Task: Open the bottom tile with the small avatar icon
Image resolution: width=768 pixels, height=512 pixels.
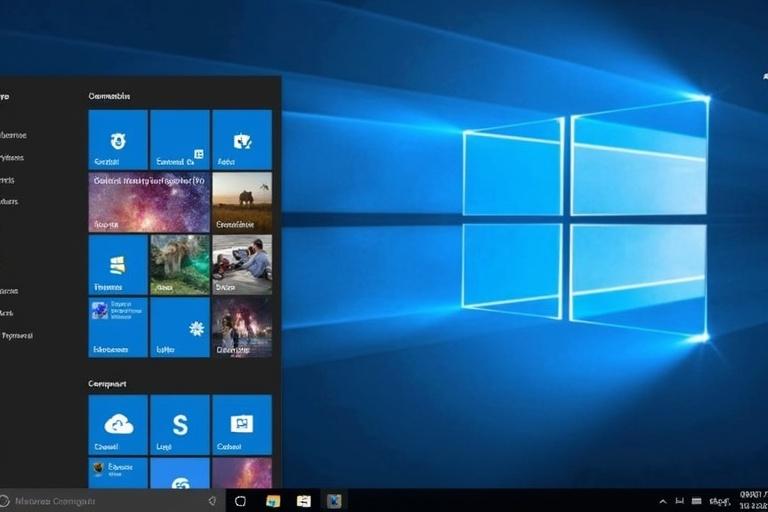Action: [x=118, y=473]
